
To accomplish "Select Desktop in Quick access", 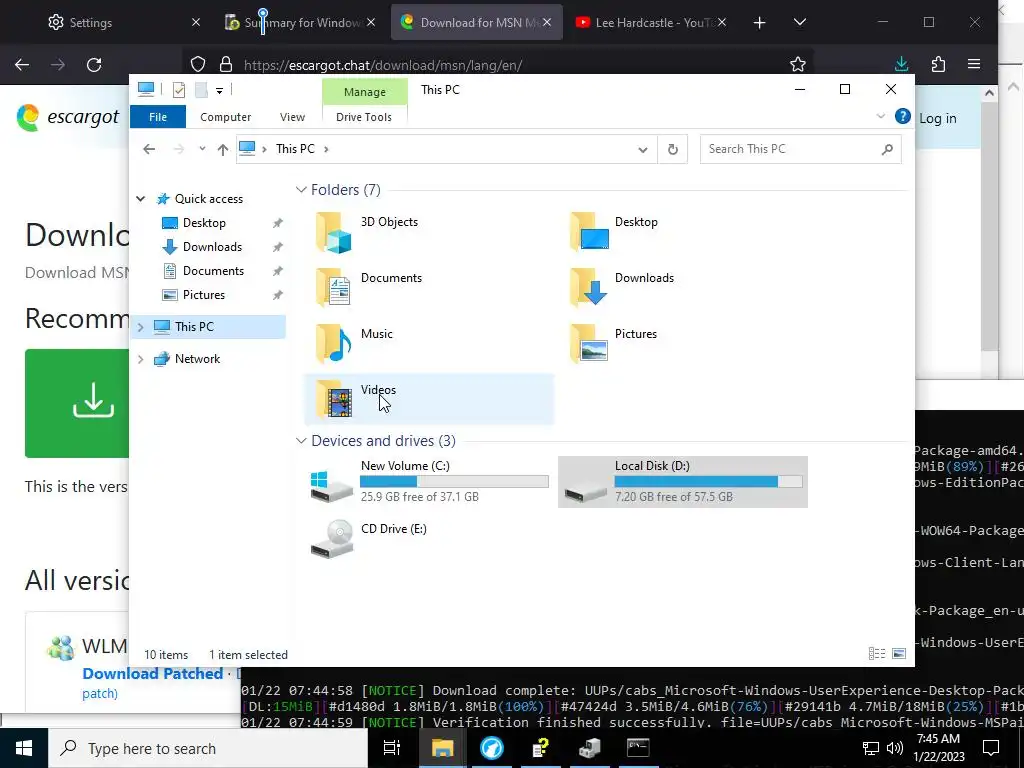I will point(204,223).
